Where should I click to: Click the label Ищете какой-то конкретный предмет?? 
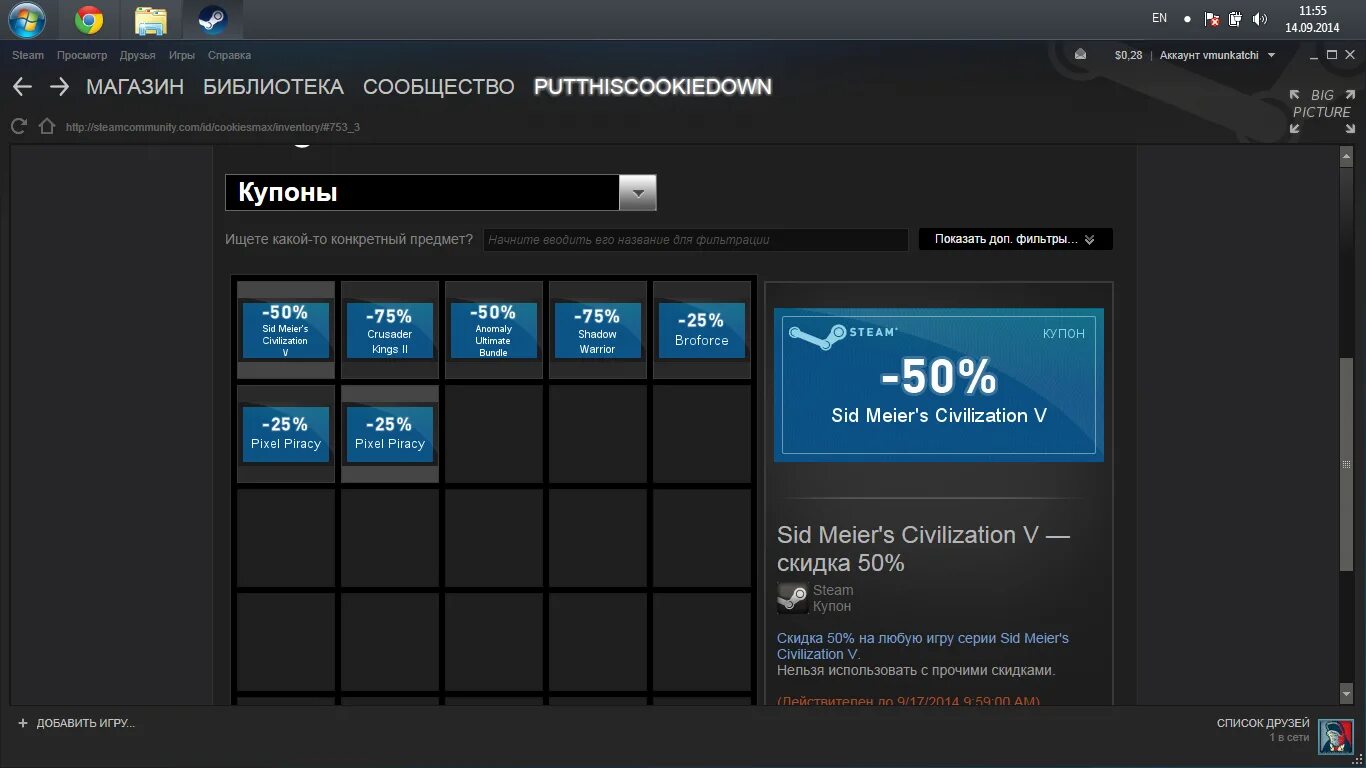(x=349, y=239)
